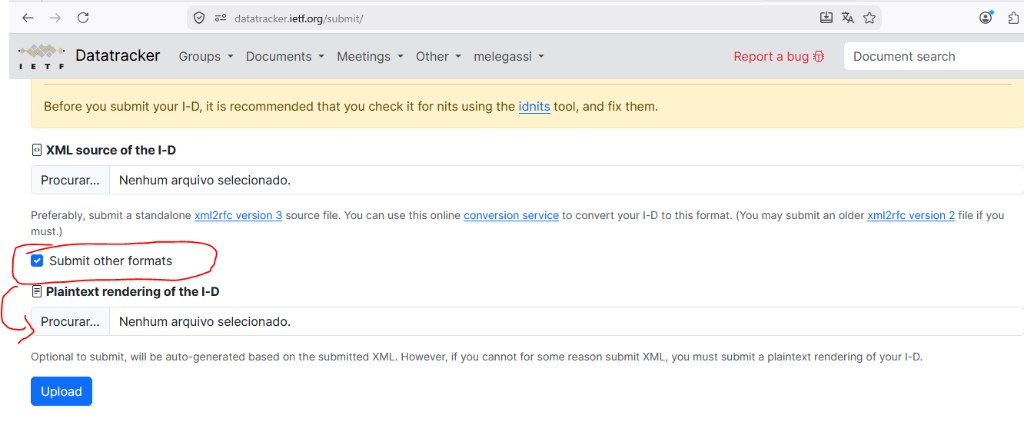1024x435 pixels.
Task: Bookmark this page with star icon
Action: tap(869, 18)
